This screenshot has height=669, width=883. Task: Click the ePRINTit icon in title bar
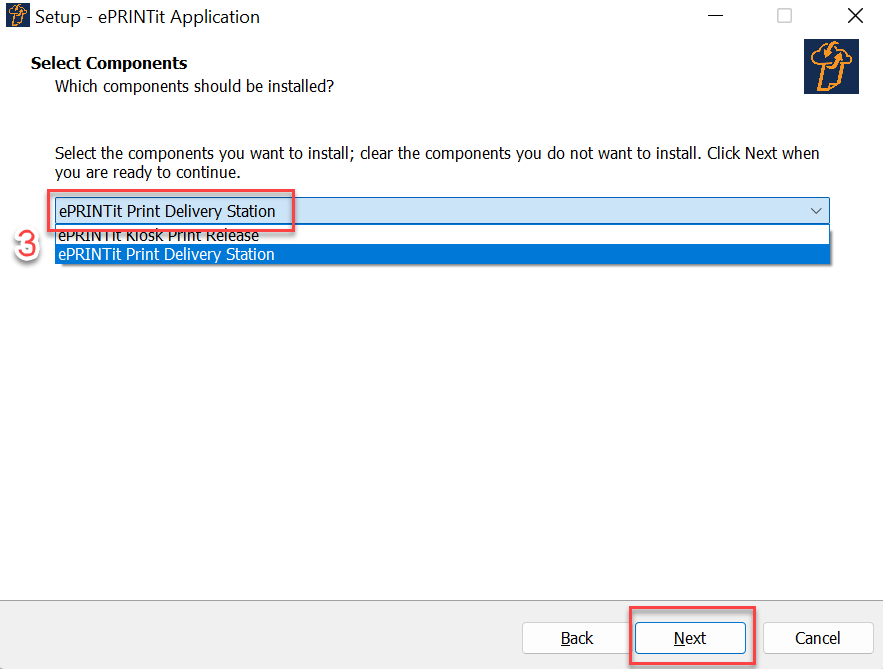click(x=19, y=16)
